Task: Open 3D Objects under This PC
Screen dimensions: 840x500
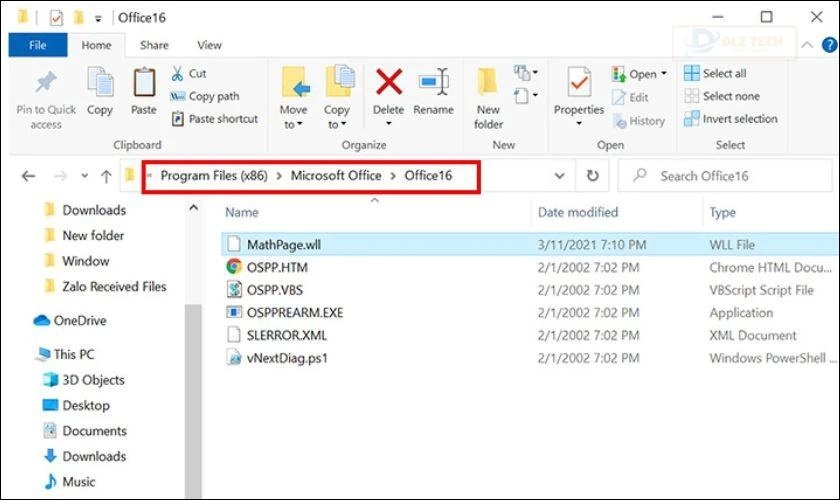Action: tap(84, 380)
